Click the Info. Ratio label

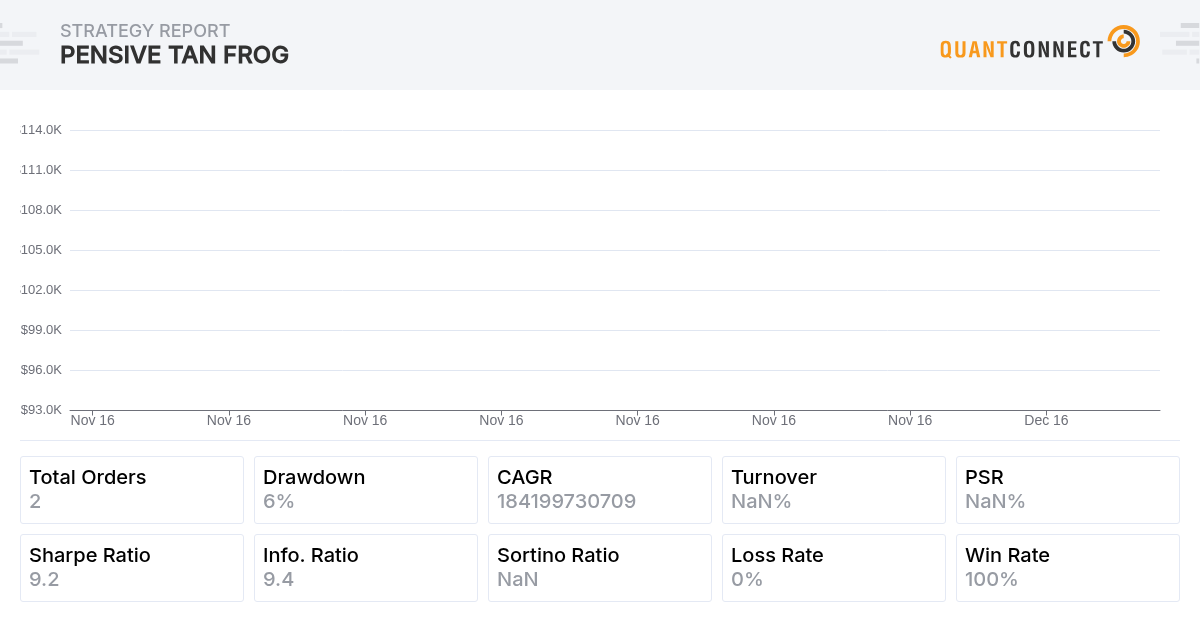311,555
